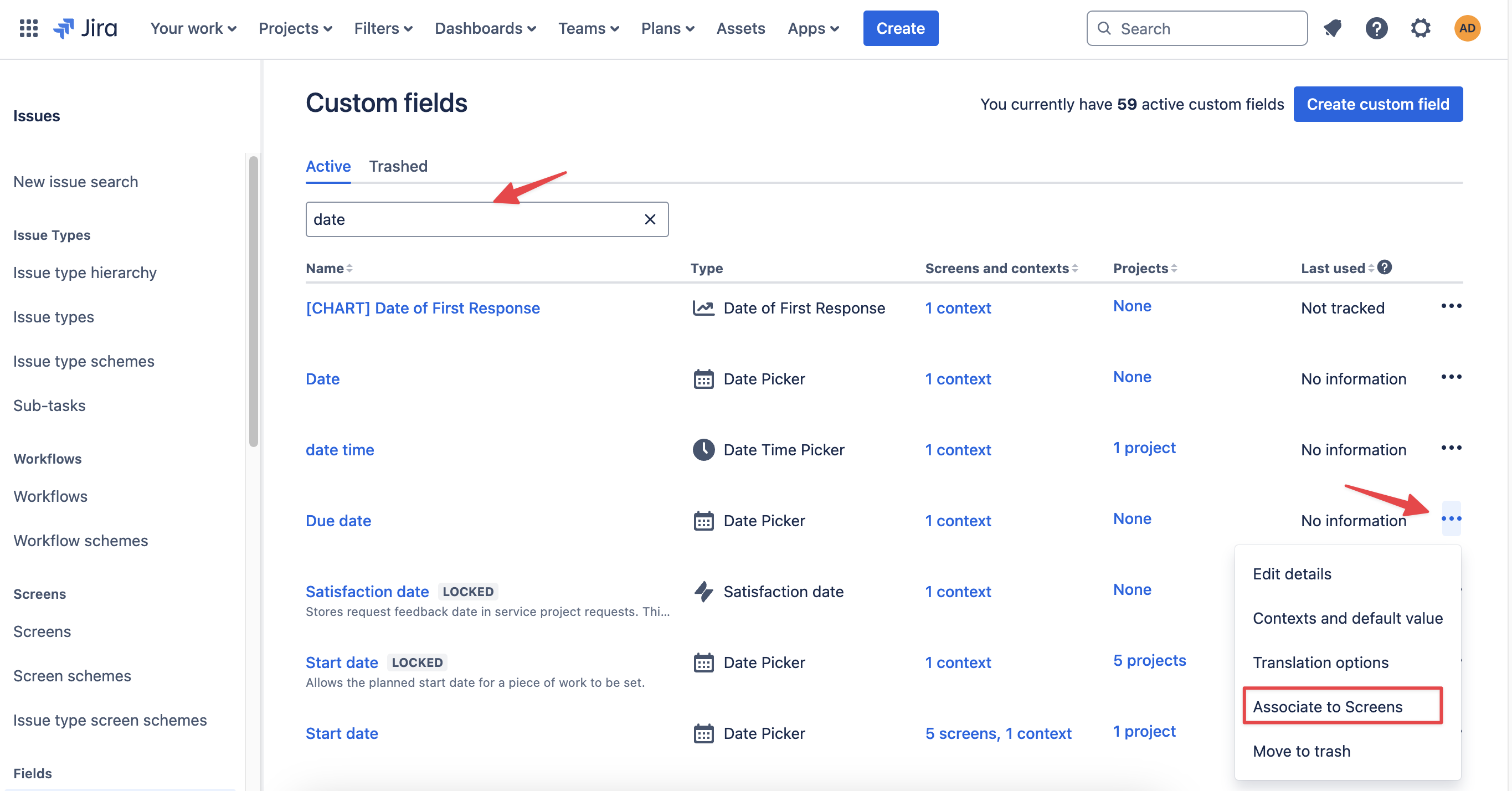Open the notifications icon

point(1333,28)
